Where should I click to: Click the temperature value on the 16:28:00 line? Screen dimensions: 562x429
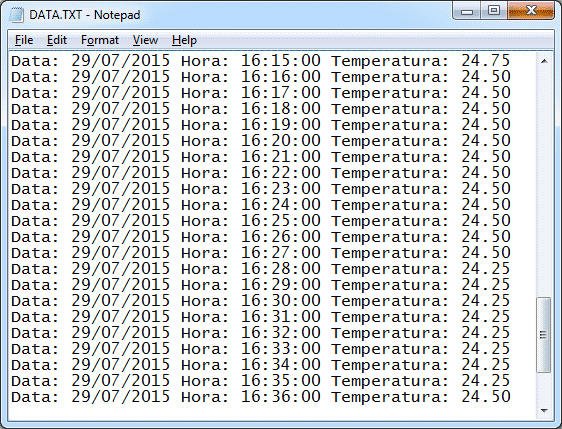click(486, 269)
